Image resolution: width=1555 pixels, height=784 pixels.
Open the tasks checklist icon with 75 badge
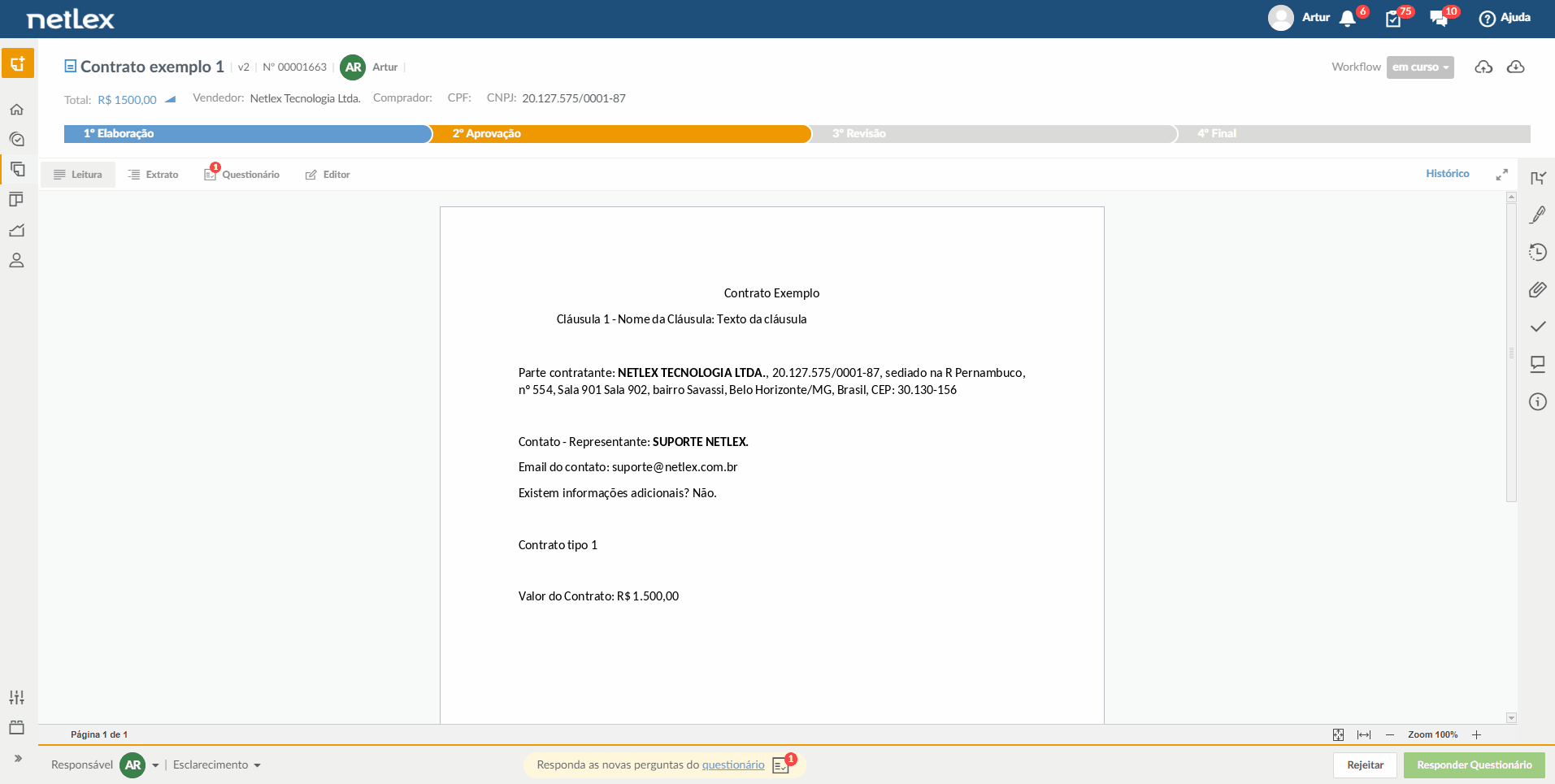tap(1393, 19)
